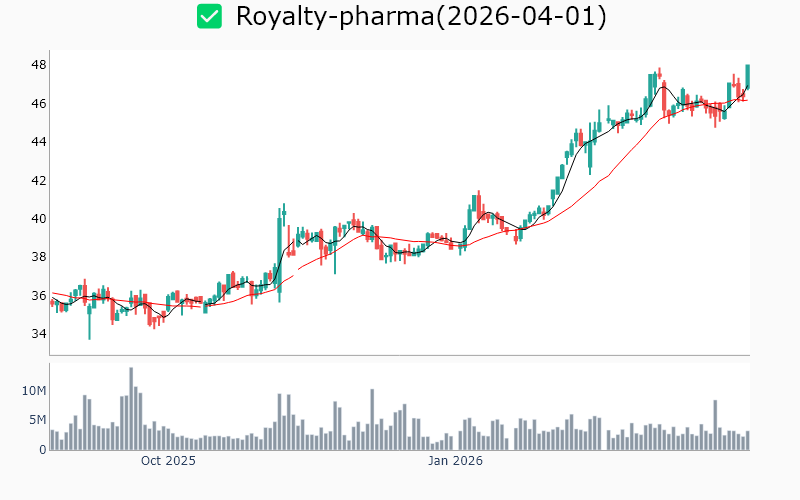Click the 48 price axis label

click(39, 66)
